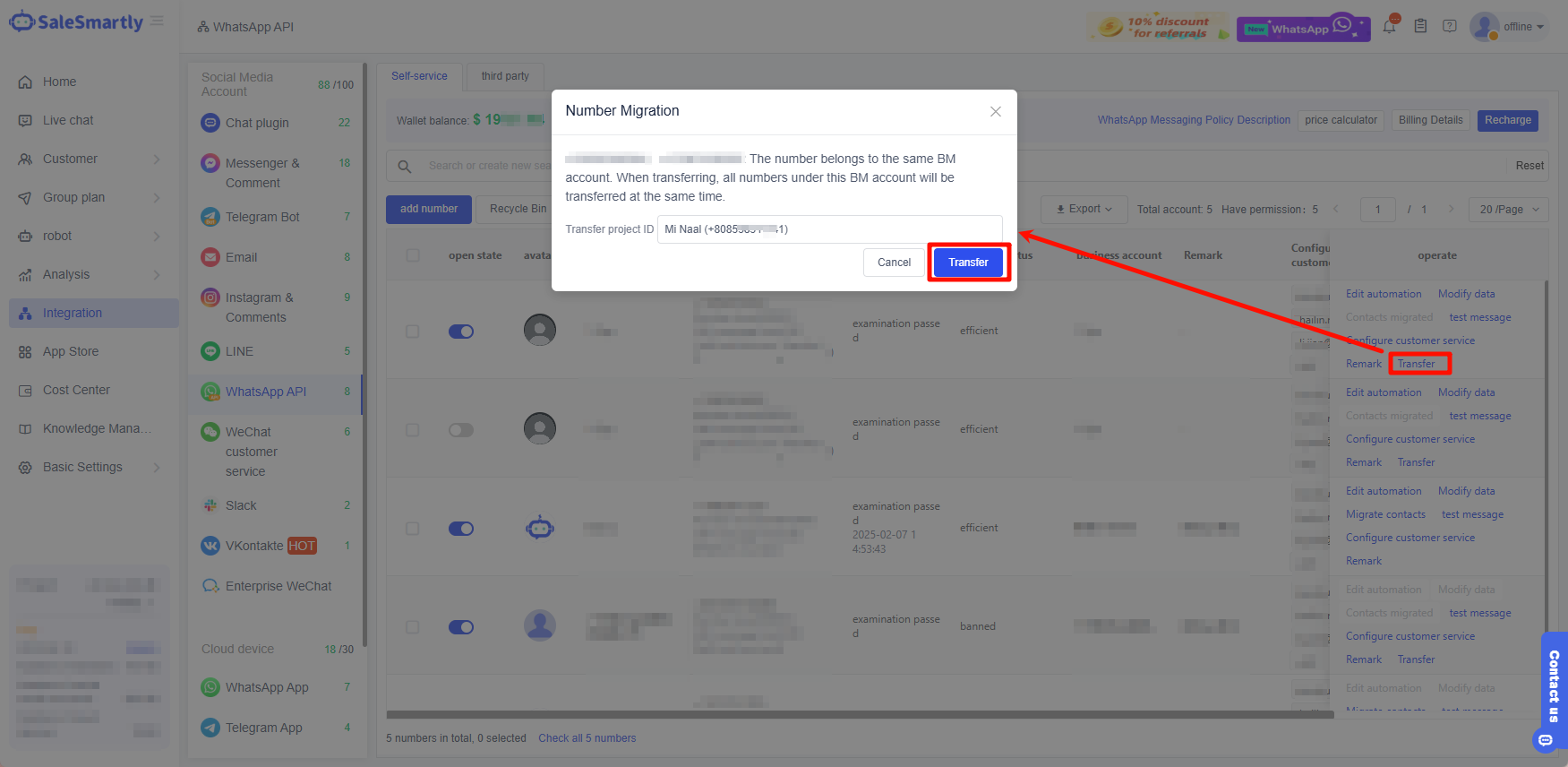
Task: Click the Transfer project ID input field
Action: (829, 229)
